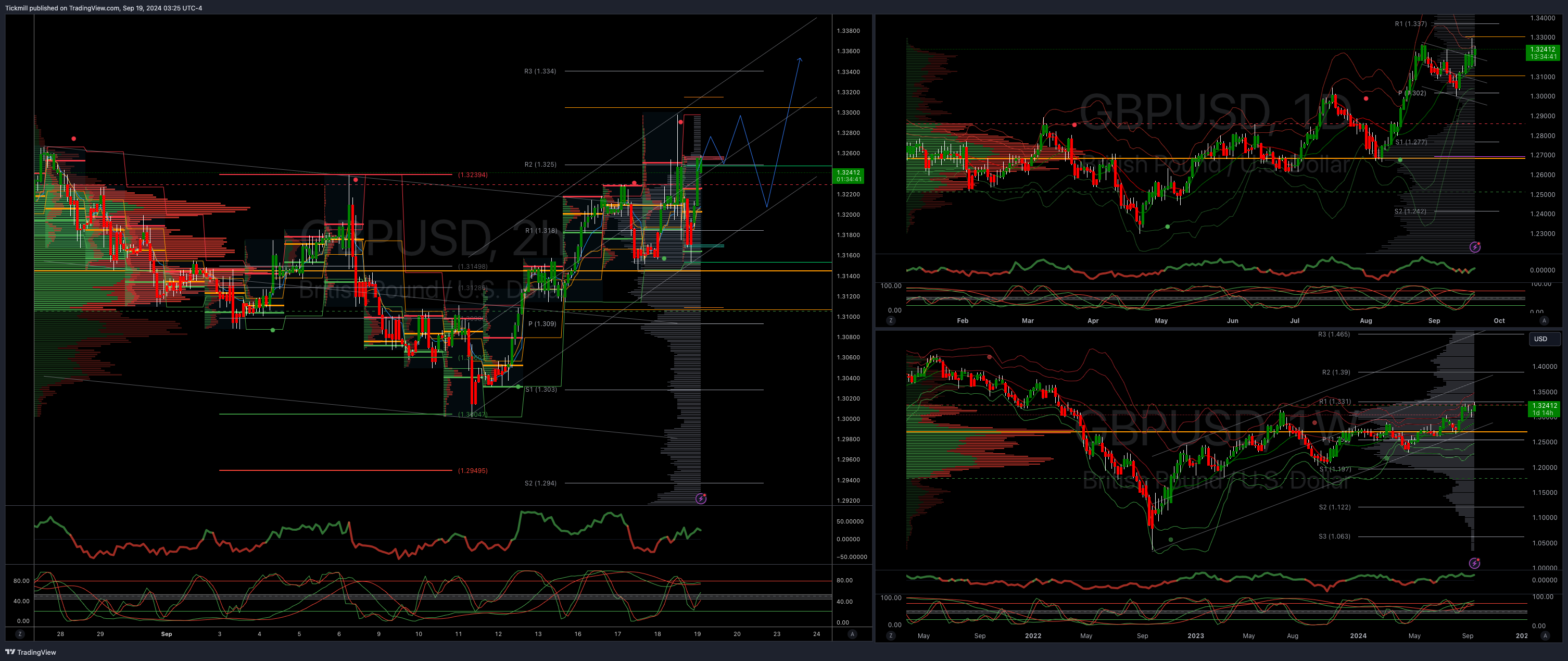Click the red (1.32394) level label
This screenshot has height=661, width=1568.
(x=472, y=175)
